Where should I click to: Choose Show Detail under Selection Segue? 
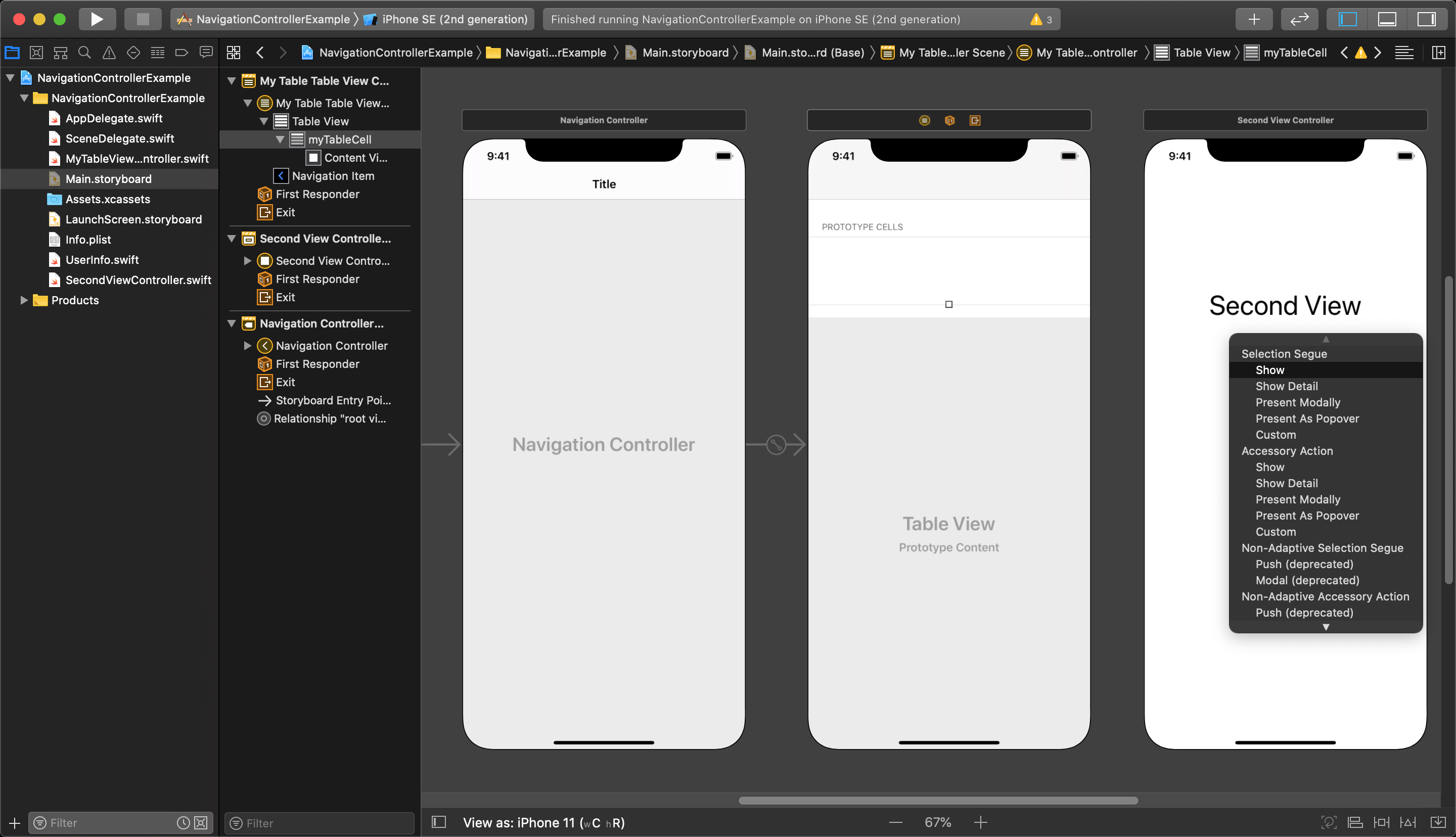1326,386
